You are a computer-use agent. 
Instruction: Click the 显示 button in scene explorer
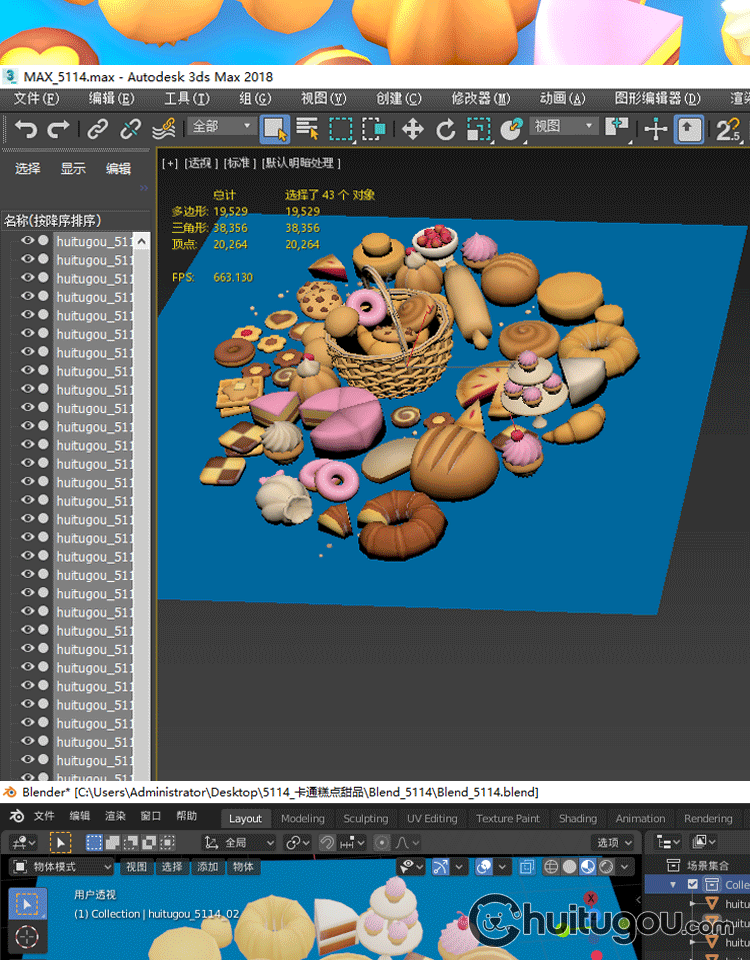pyautogui.click(x=73, y=169)
